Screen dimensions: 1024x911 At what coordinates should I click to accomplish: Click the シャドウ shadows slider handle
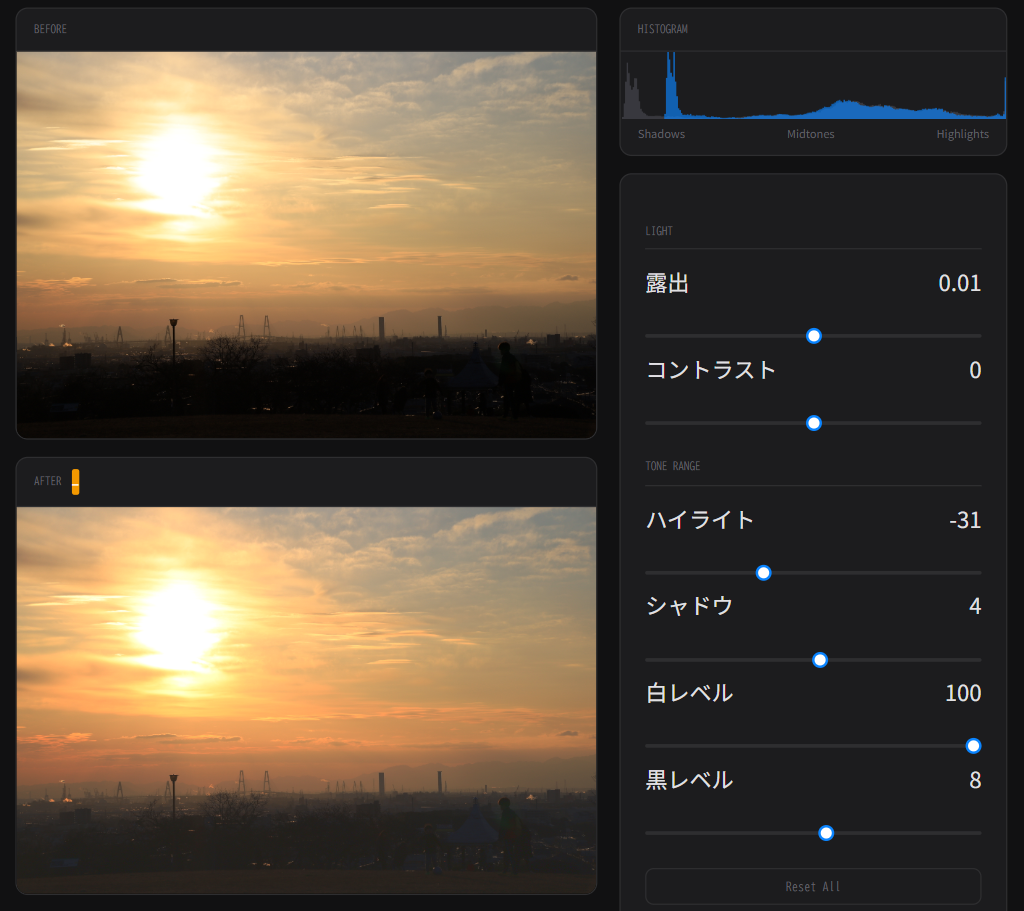820,660
